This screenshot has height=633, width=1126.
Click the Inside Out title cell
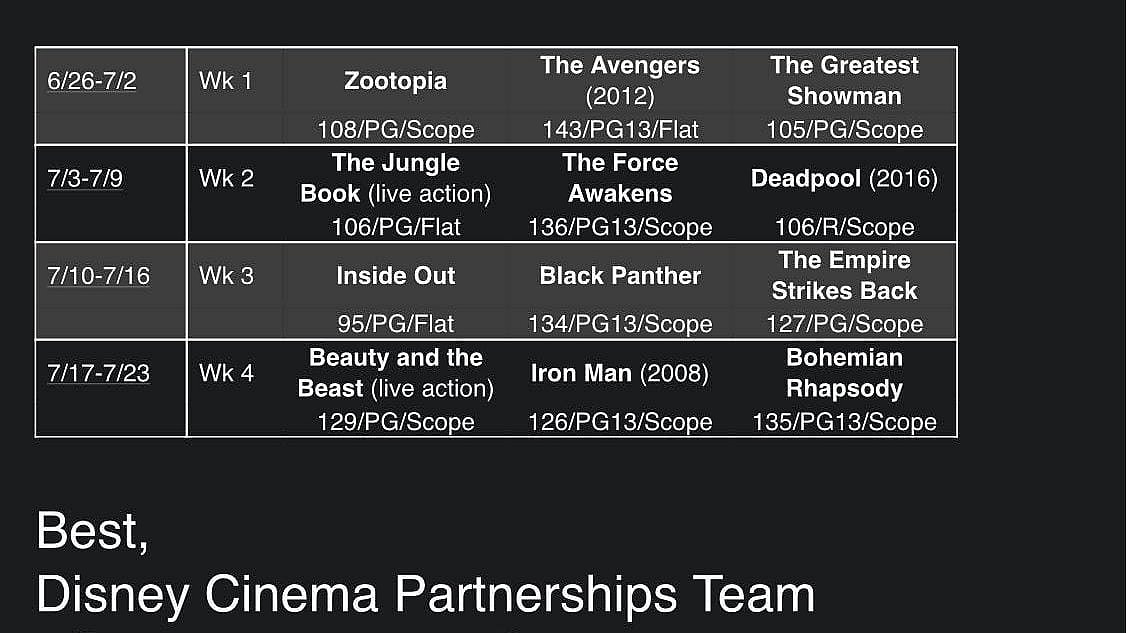coord(395,275)
